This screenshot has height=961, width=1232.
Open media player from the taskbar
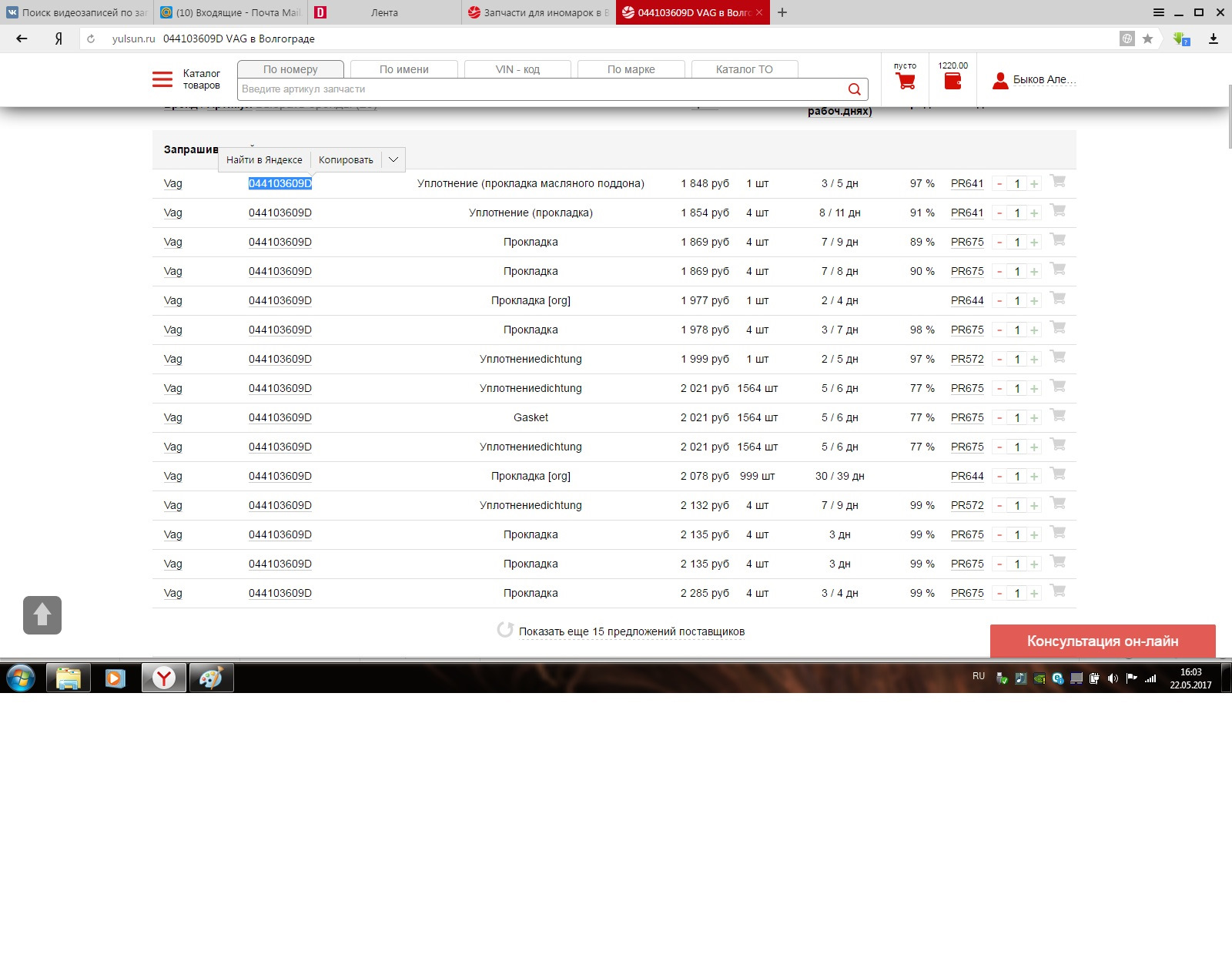point(115,678)
